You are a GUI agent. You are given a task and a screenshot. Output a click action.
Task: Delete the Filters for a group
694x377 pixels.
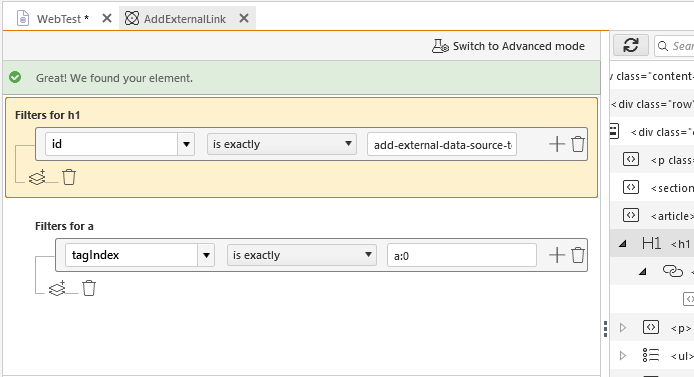(x=89, y=289)
